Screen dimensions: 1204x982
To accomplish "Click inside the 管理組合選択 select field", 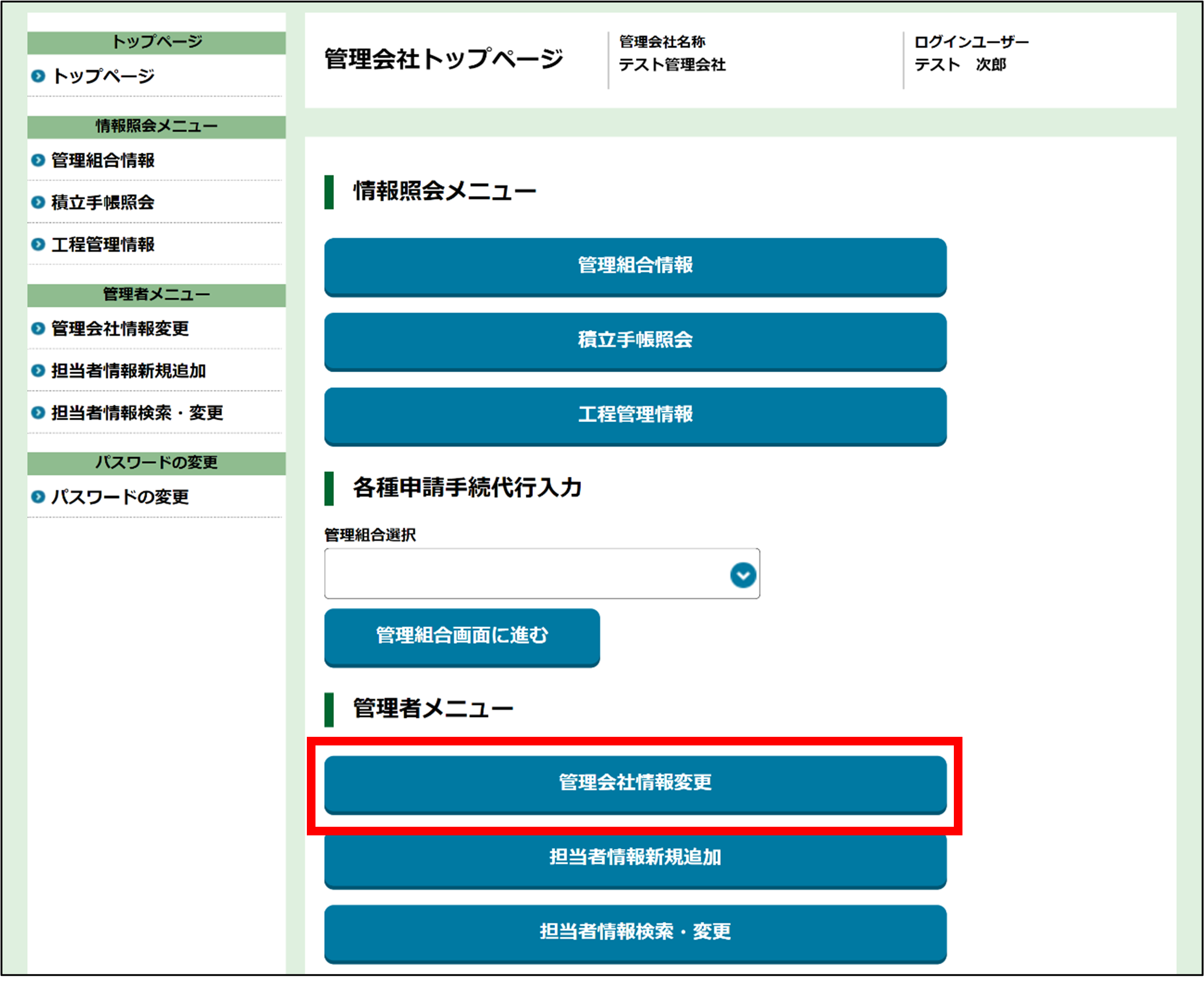I will pyautogui.click(x=542, y=574).
